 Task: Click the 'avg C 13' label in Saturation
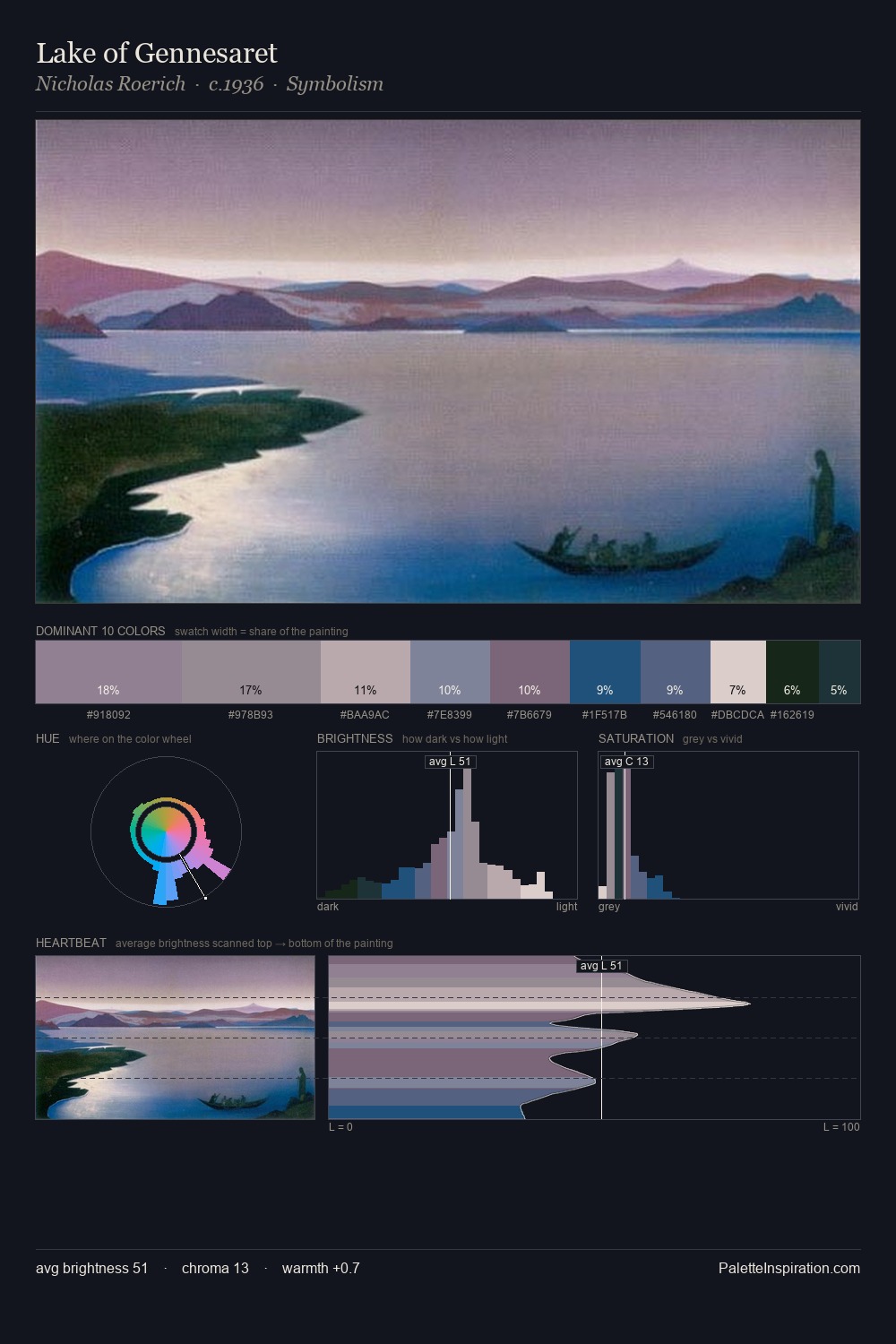click(626, 762)
